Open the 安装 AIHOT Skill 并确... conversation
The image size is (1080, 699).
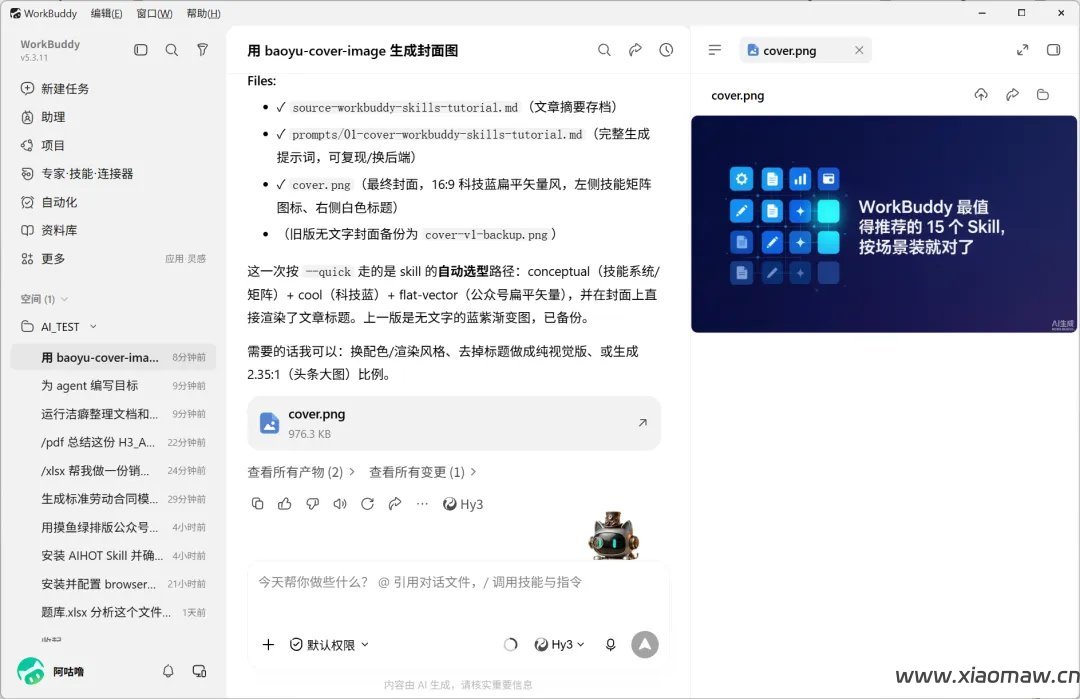[x=114, y=555]
